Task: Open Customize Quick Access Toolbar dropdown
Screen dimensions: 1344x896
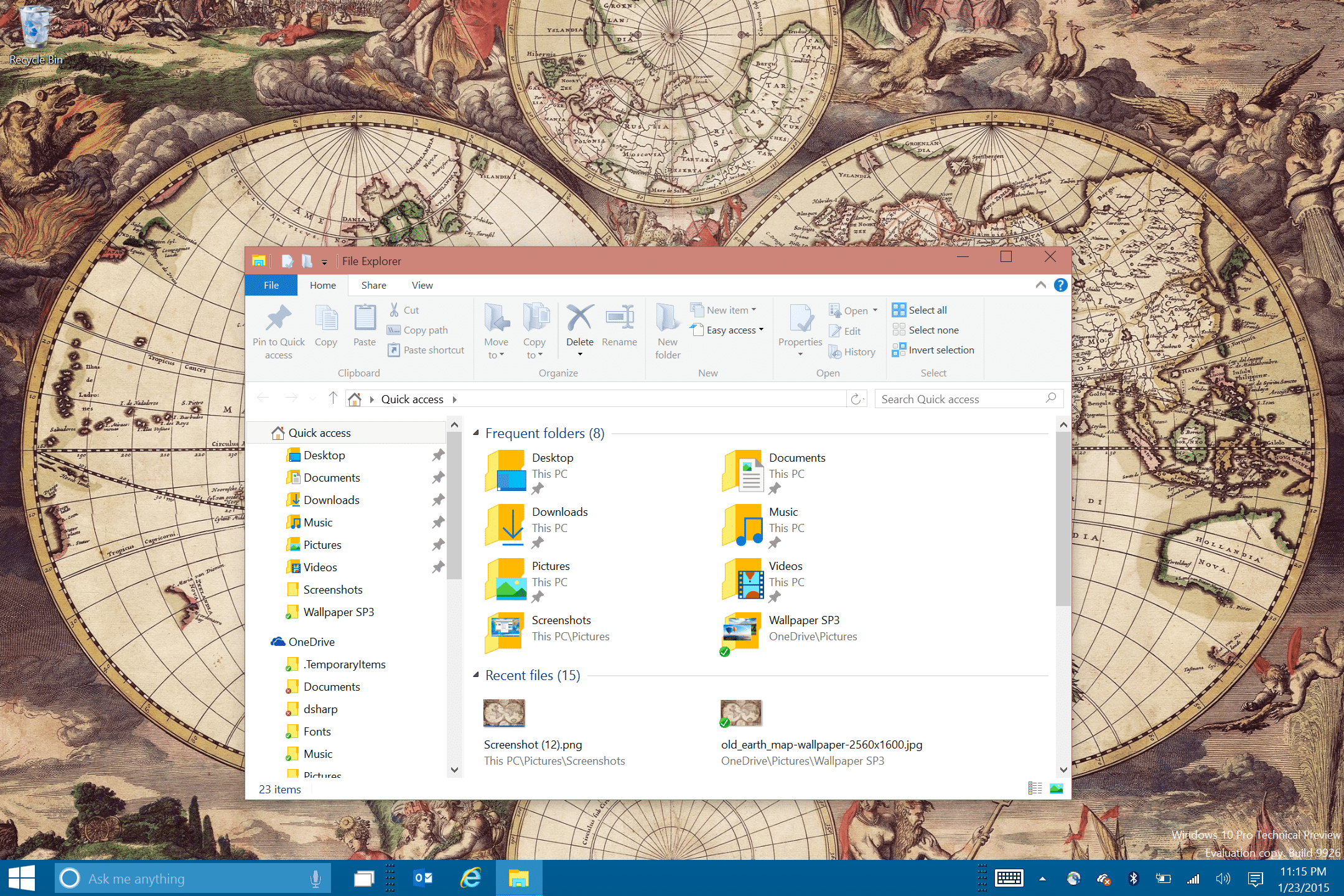Action: tap(324, 263)
